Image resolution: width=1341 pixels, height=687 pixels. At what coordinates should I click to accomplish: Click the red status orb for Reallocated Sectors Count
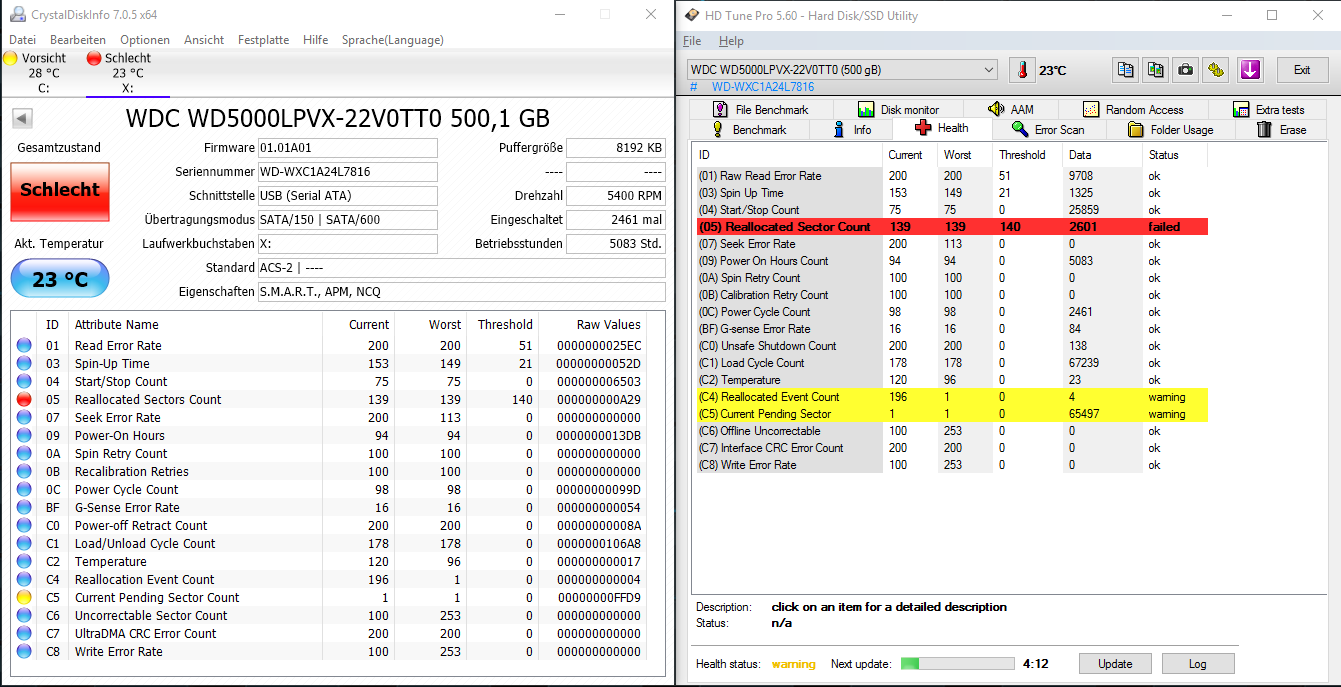(x=24, y=399)
